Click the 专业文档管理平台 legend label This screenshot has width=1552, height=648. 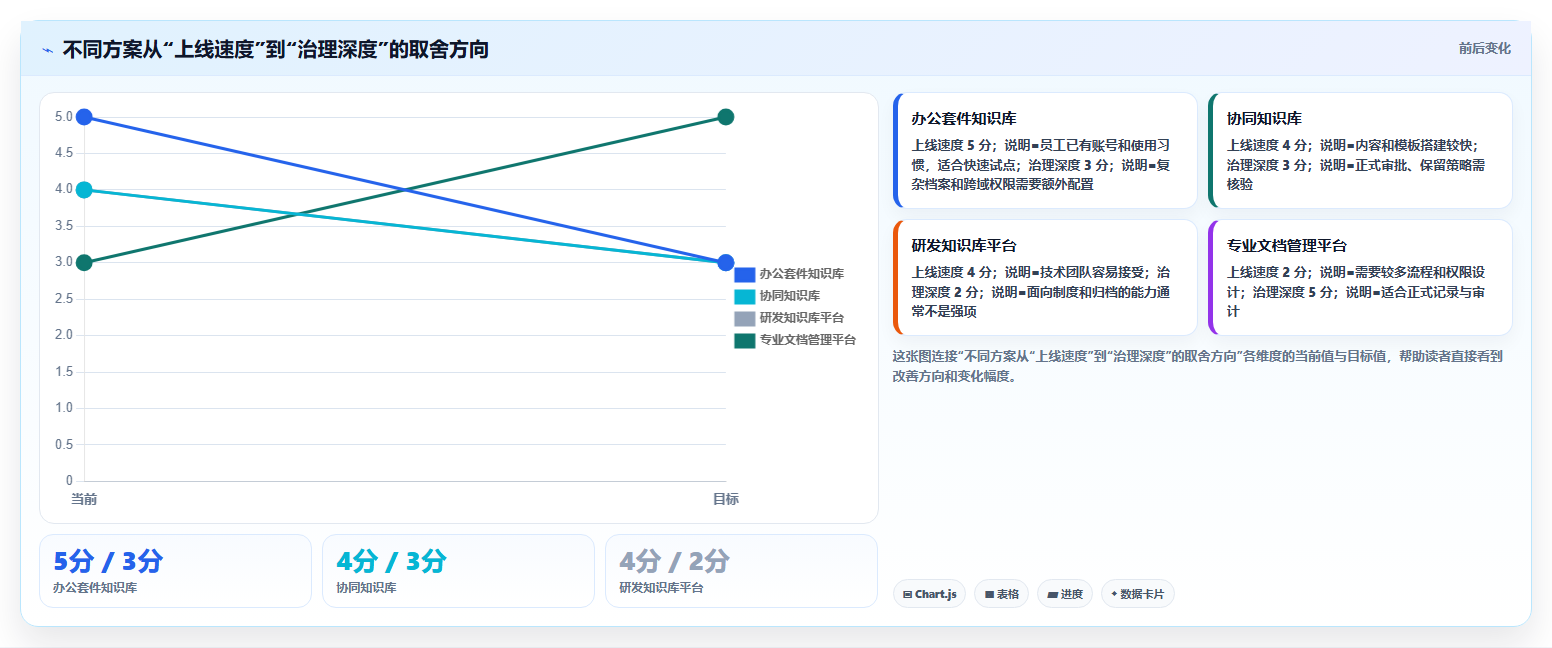(807, 340)
